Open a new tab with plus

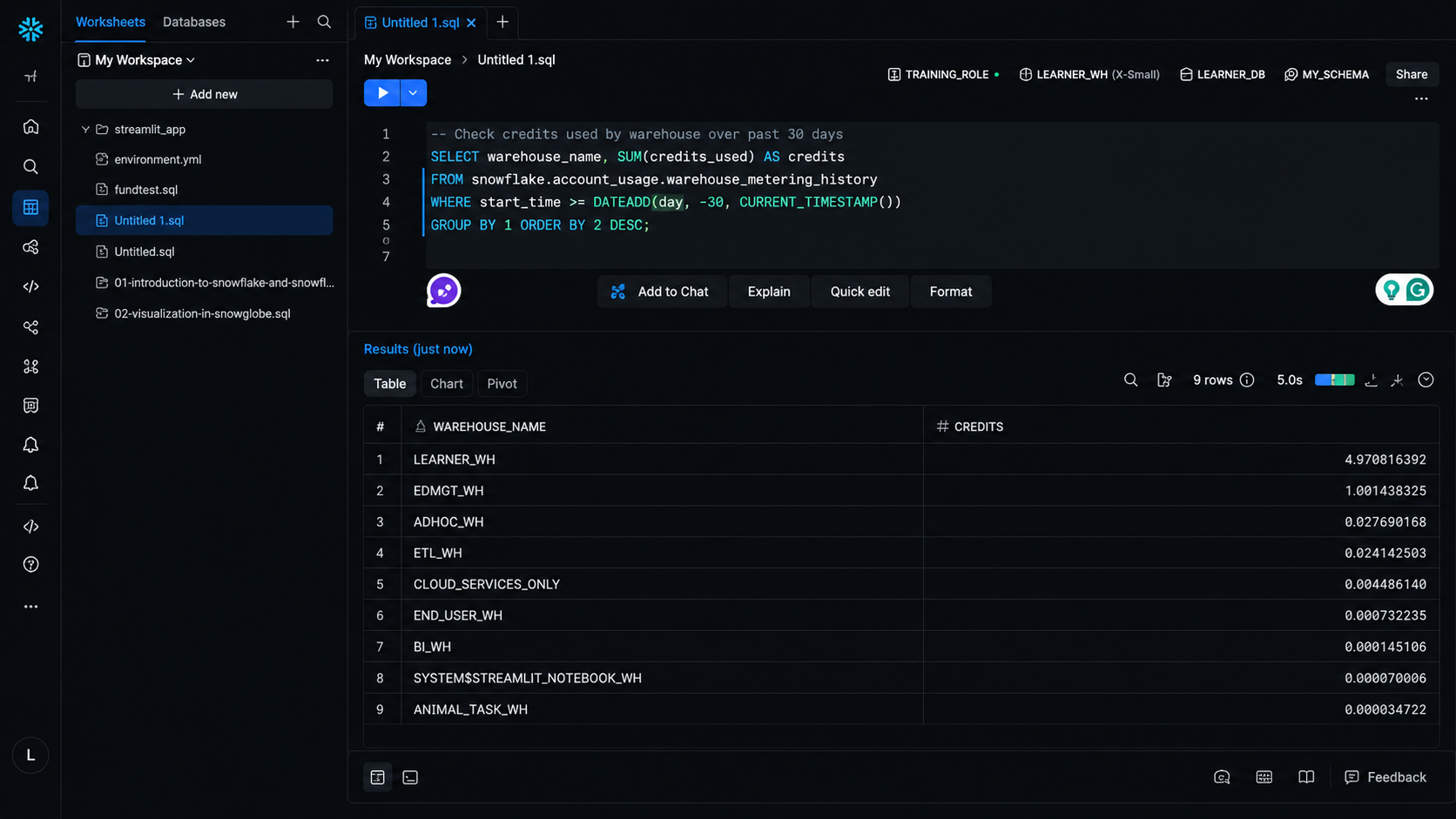tap(502, 22)
